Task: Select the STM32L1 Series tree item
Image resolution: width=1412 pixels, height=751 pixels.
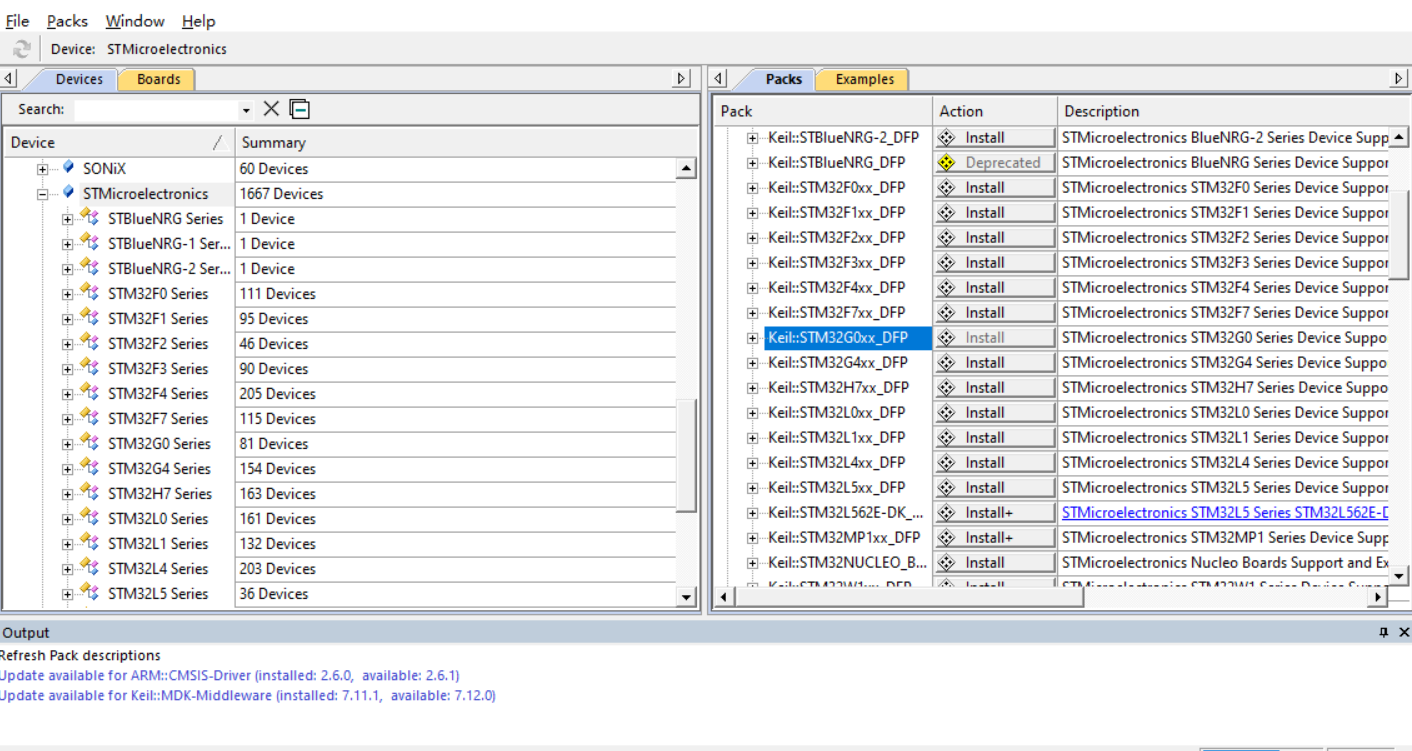Action: tap(158, 543)
